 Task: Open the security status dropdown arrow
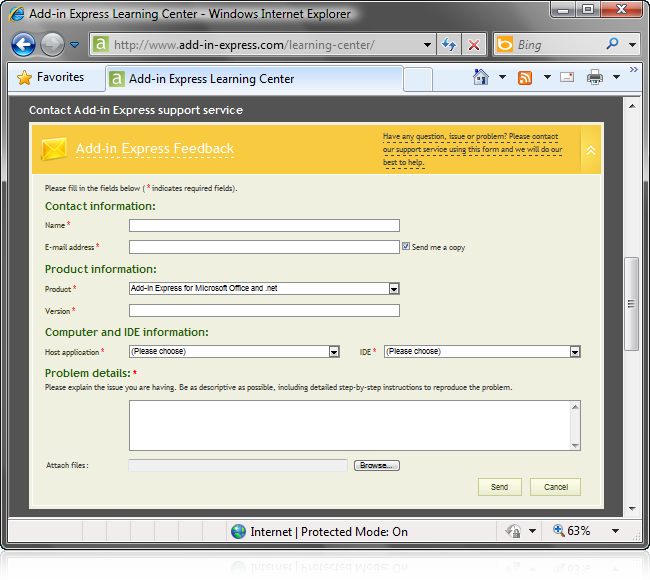(533, 531)
